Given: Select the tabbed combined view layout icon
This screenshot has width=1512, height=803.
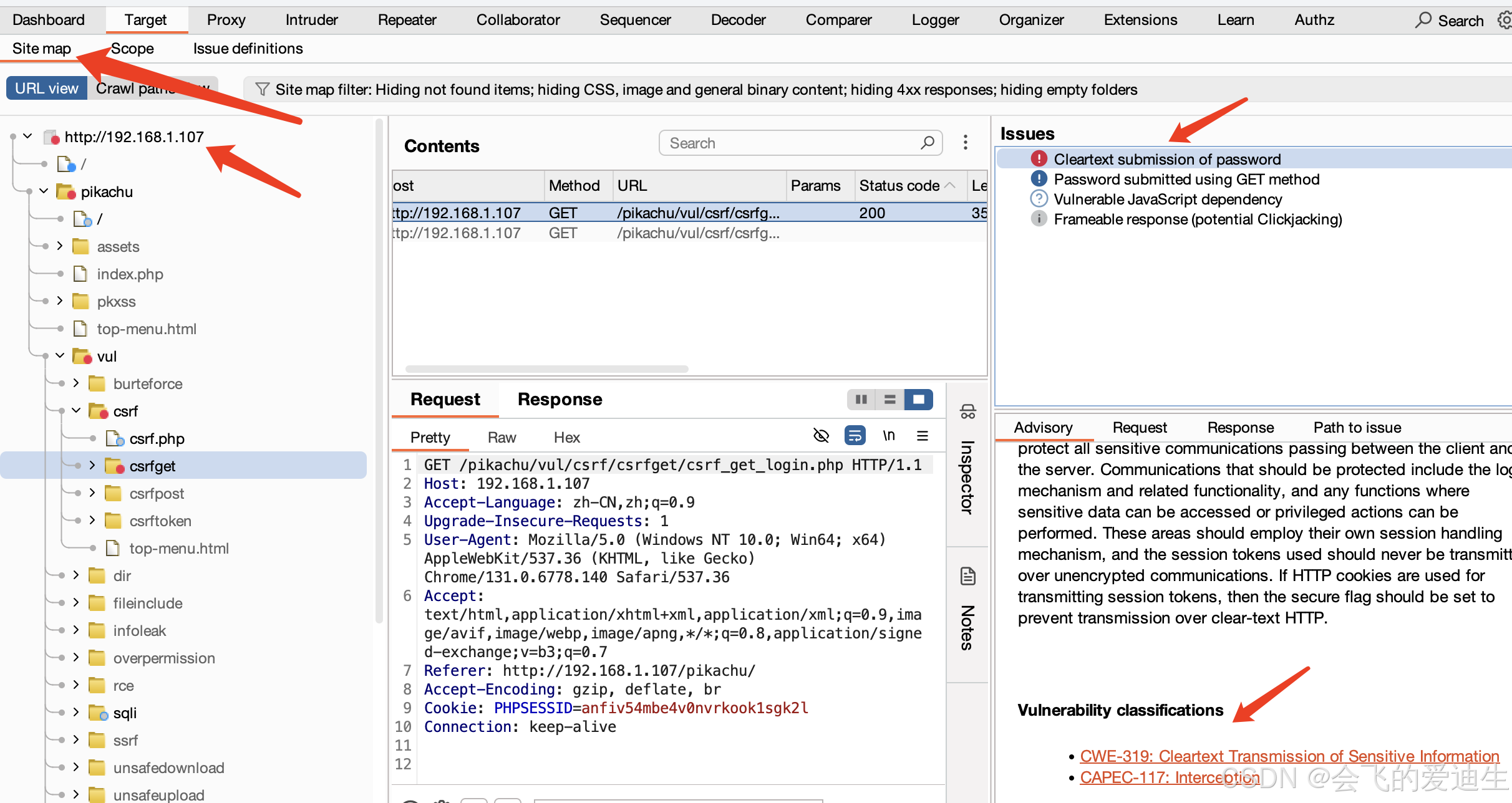Looking at the screenshot, I should point(918,400).
